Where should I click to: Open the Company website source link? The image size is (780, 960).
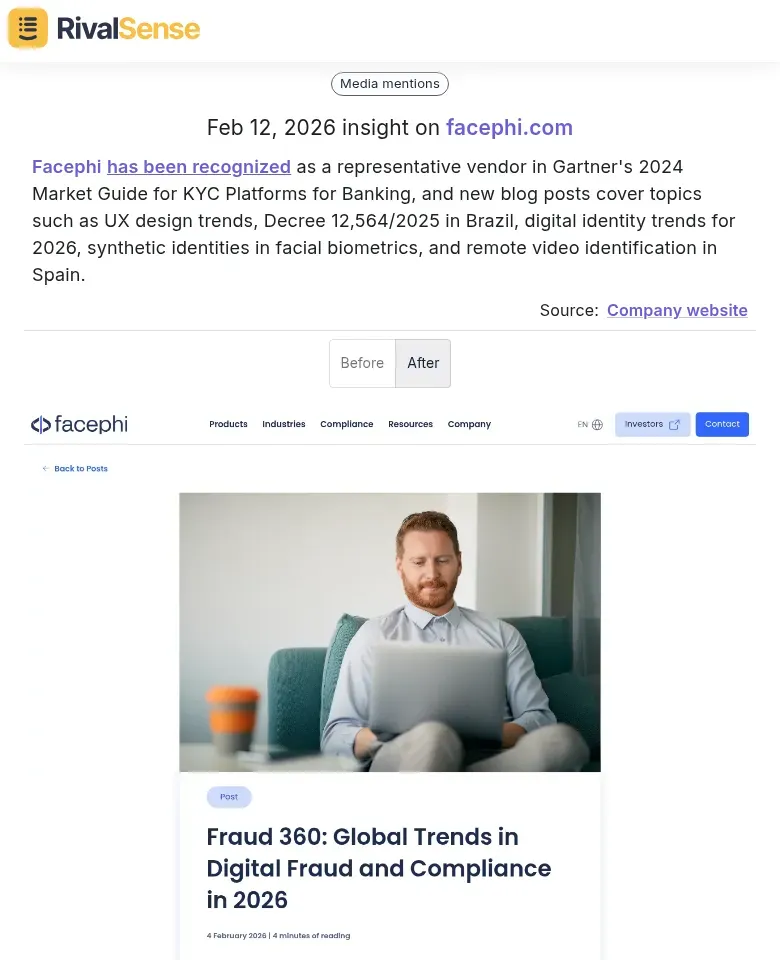tap(677, 310)
